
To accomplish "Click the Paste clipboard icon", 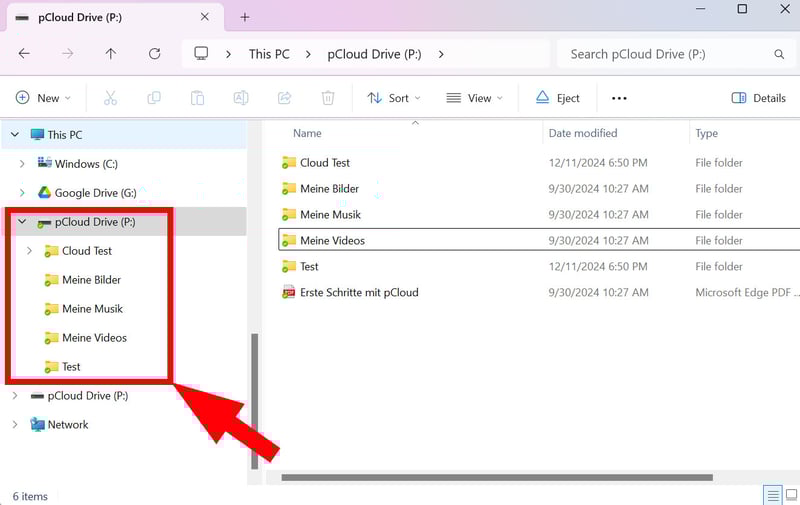I will (x=197, y=98).
